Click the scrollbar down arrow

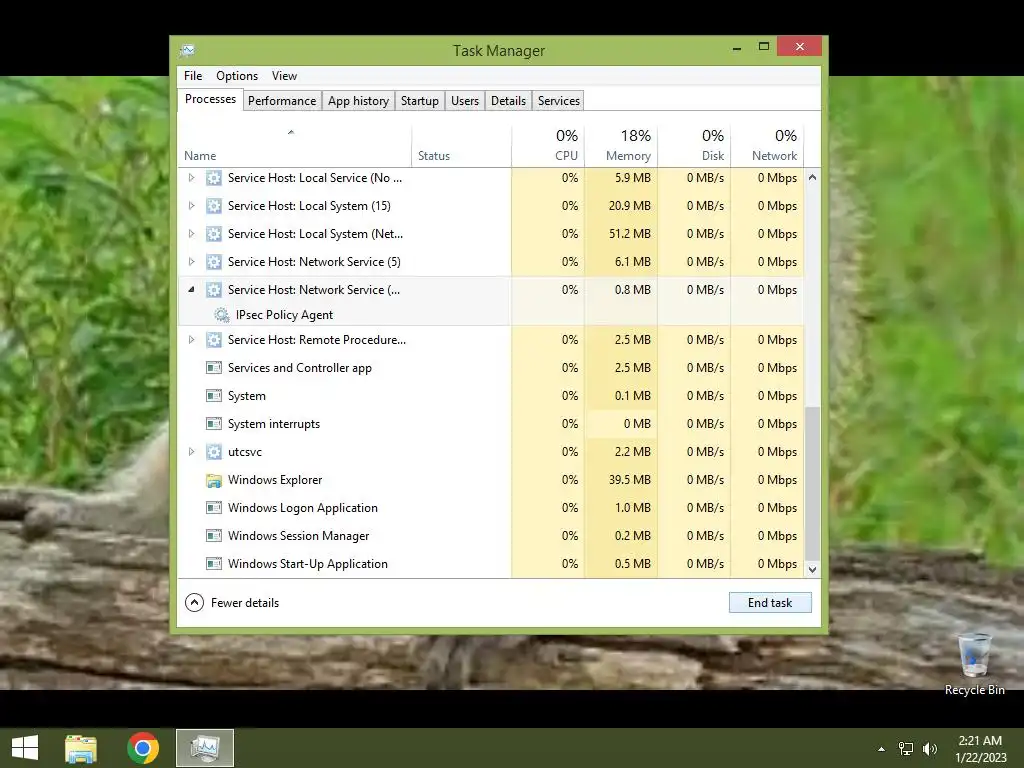[812, 569]
